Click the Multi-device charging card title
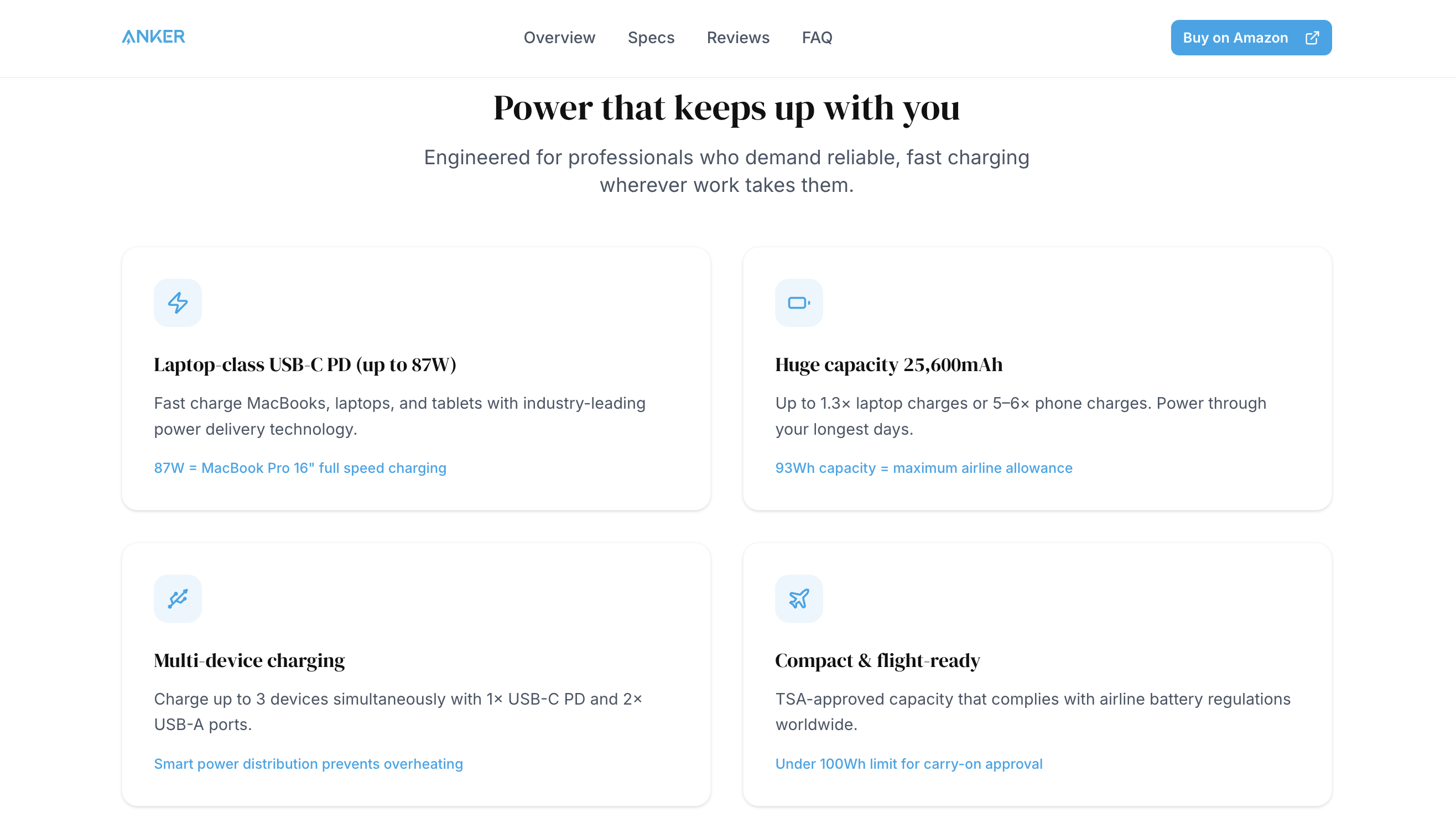Screen dimensions: 1456x813 click(249, 660)
